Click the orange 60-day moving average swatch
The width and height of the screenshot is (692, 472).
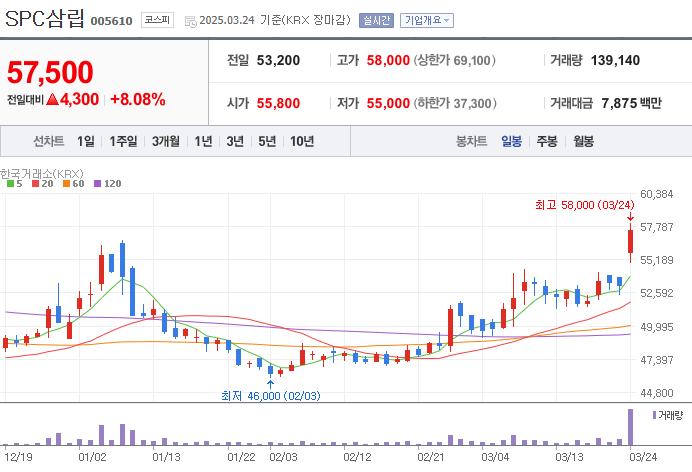click(x=67, y=184)
